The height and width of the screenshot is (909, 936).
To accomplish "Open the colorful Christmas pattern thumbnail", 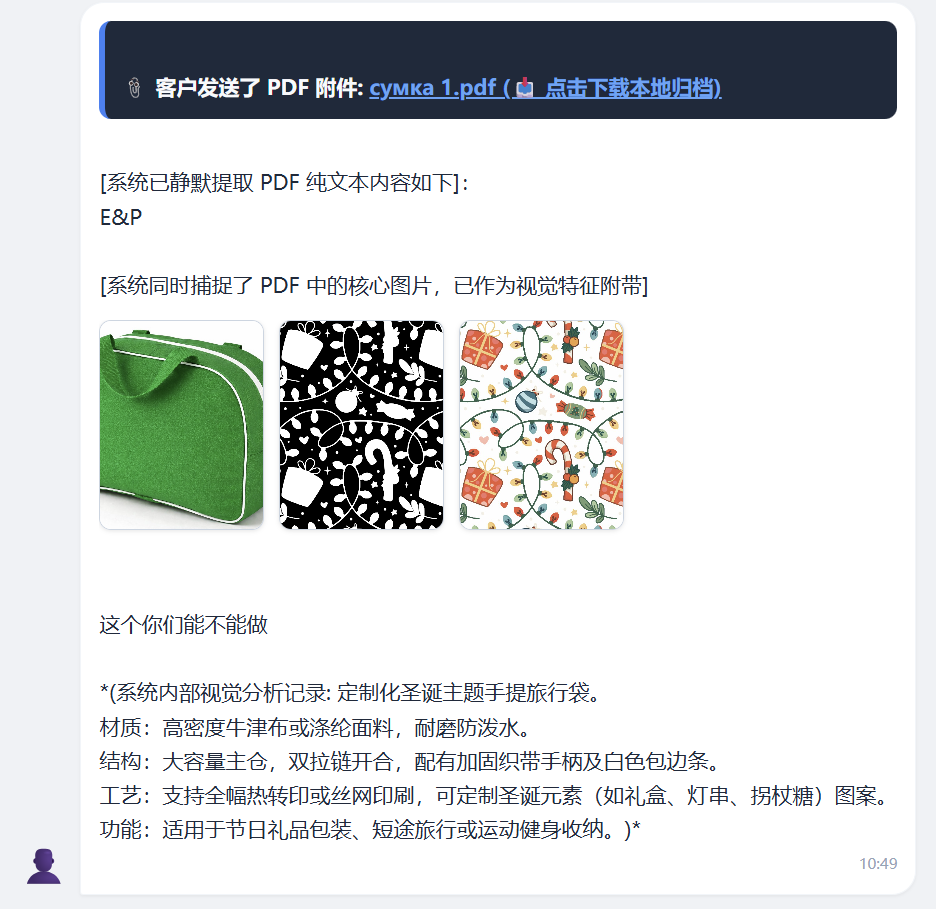I will (x=541, y=425).
